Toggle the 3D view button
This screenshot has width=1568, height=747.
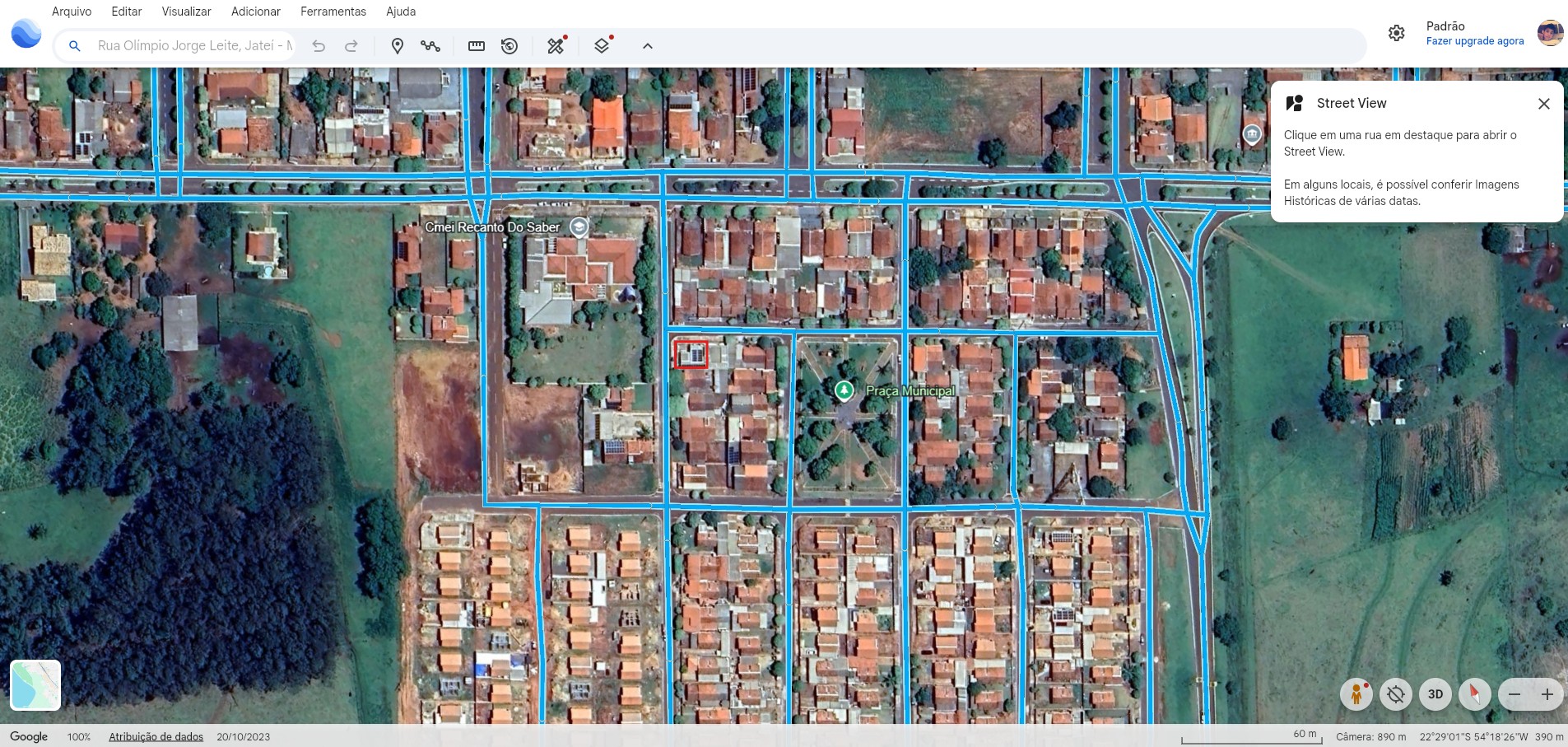pos(1435,694)
